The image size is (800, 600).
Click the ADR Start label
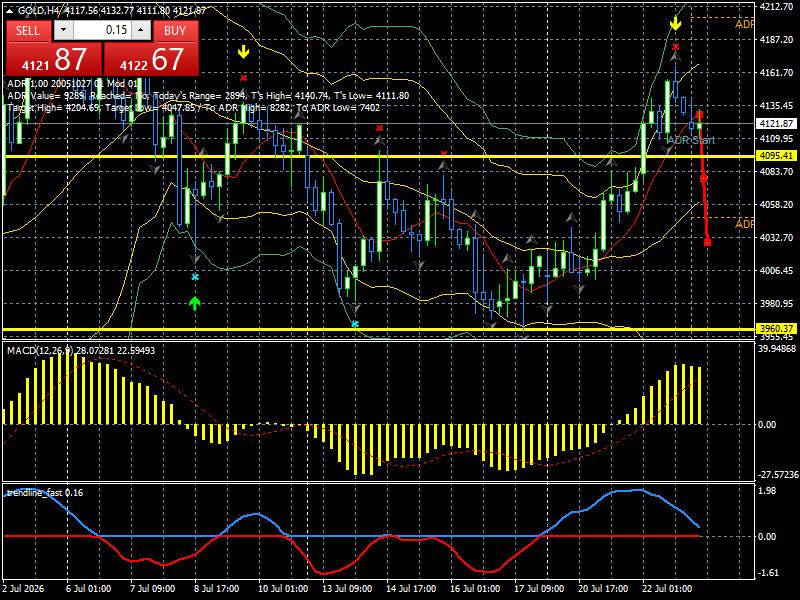(x=691, y=140)
